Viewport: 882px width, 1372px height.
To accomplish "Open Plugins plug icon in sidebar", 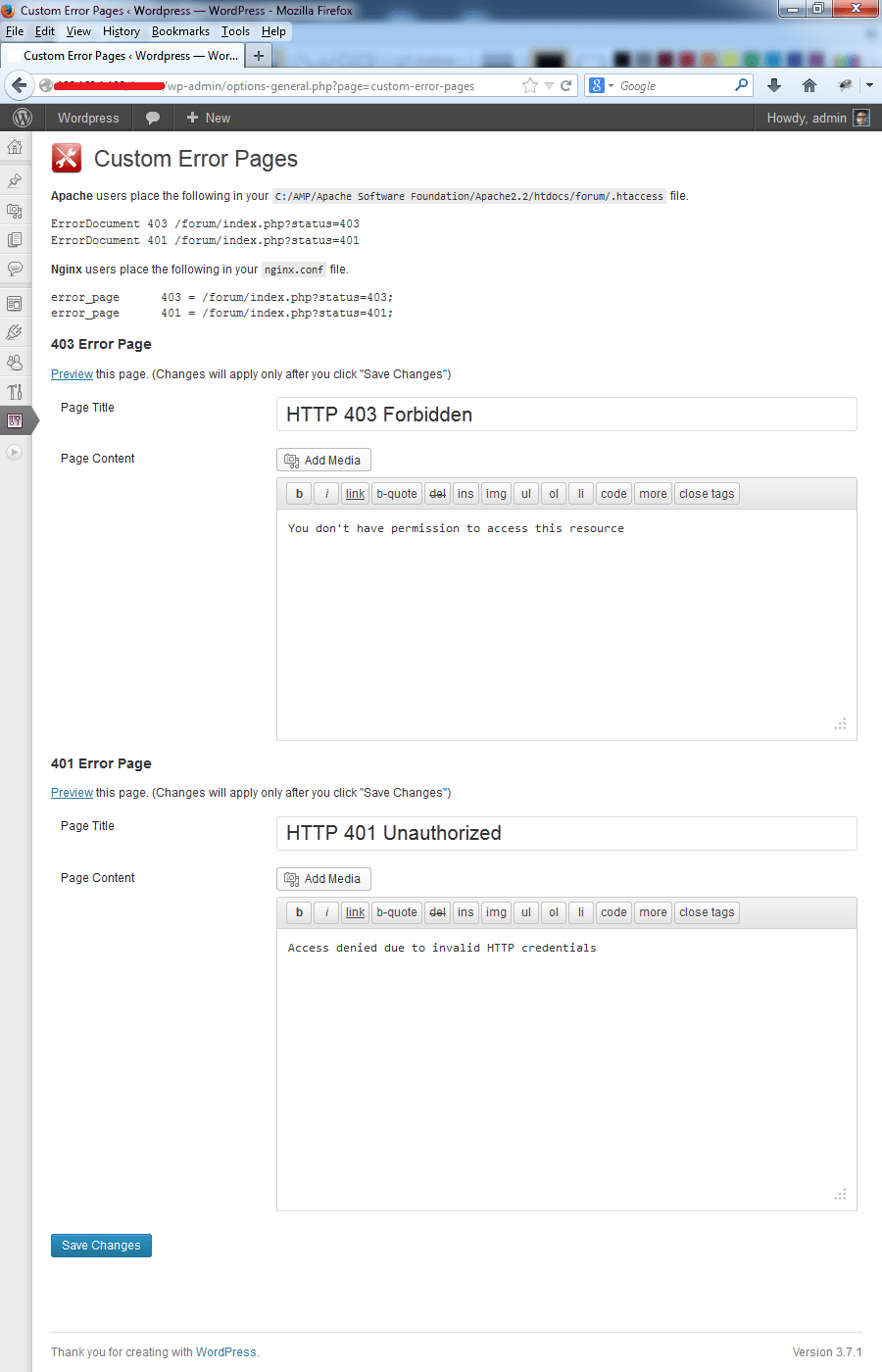I will click(15, 332).
